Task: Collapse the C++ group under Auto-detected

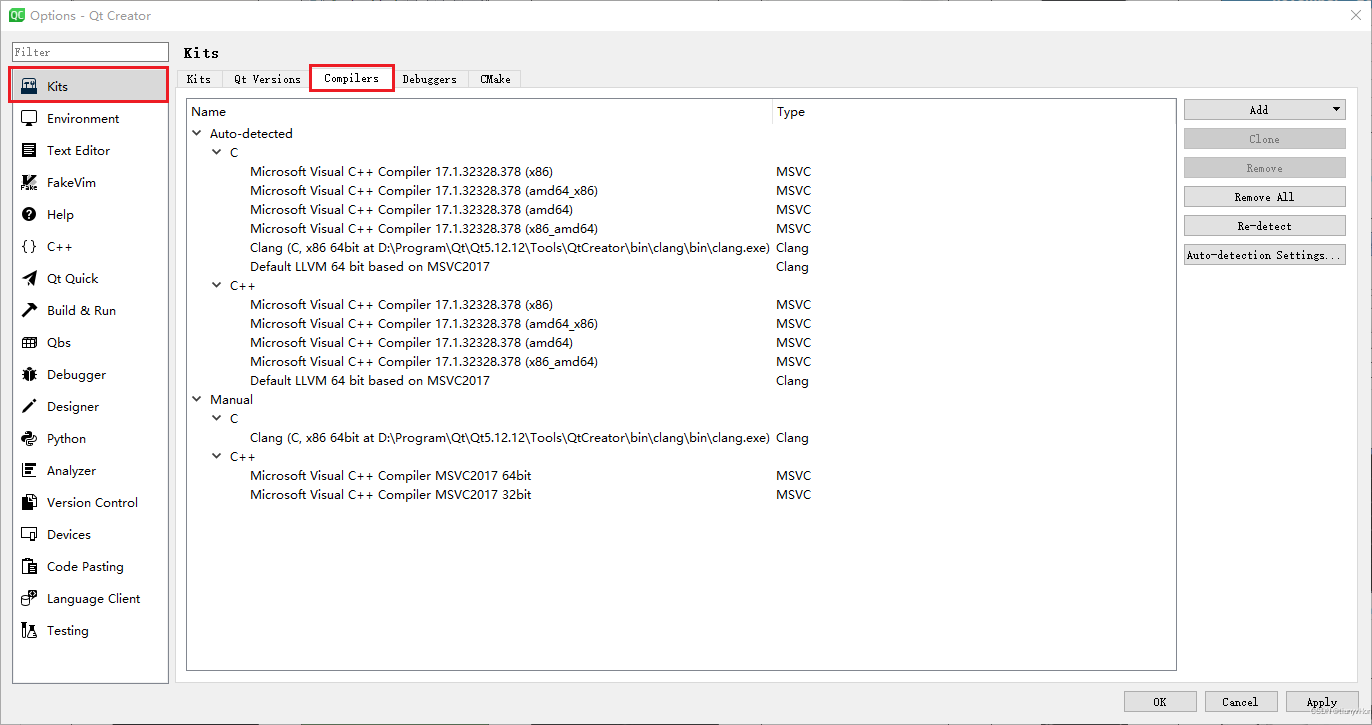Action: (x=217, y=285)
